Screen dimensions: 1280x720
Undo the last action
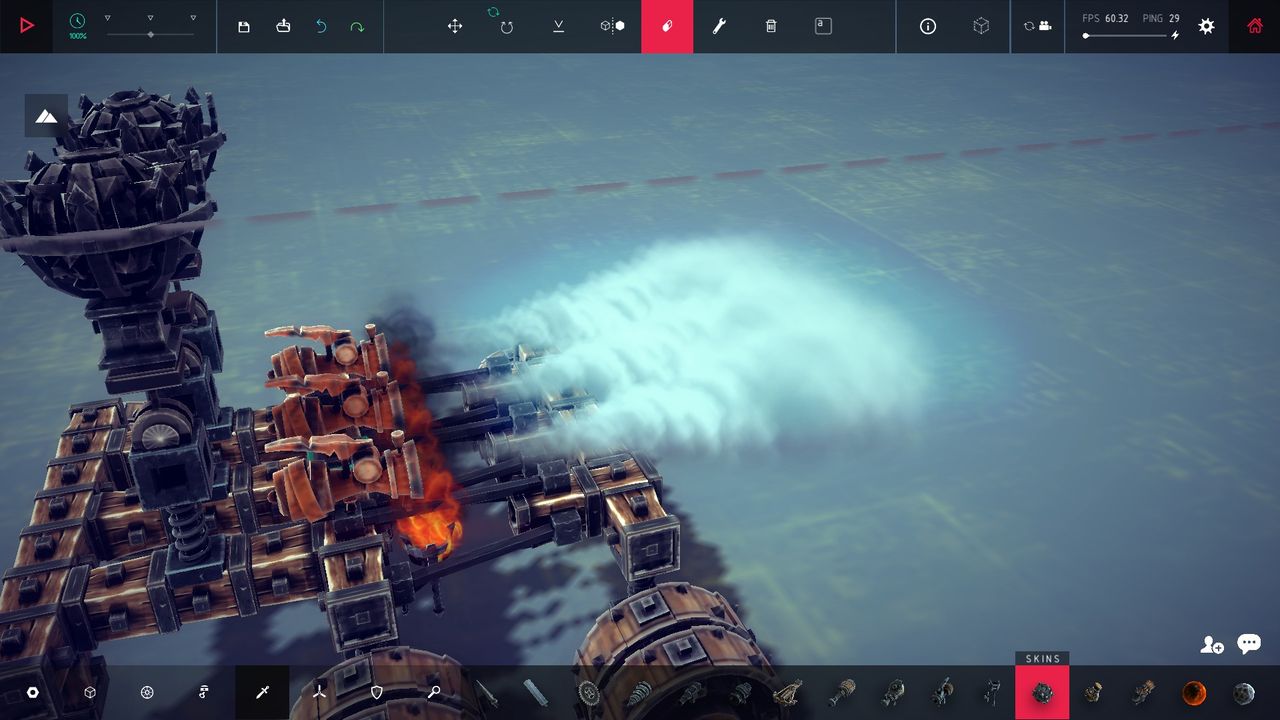click(x=321, y=26)
